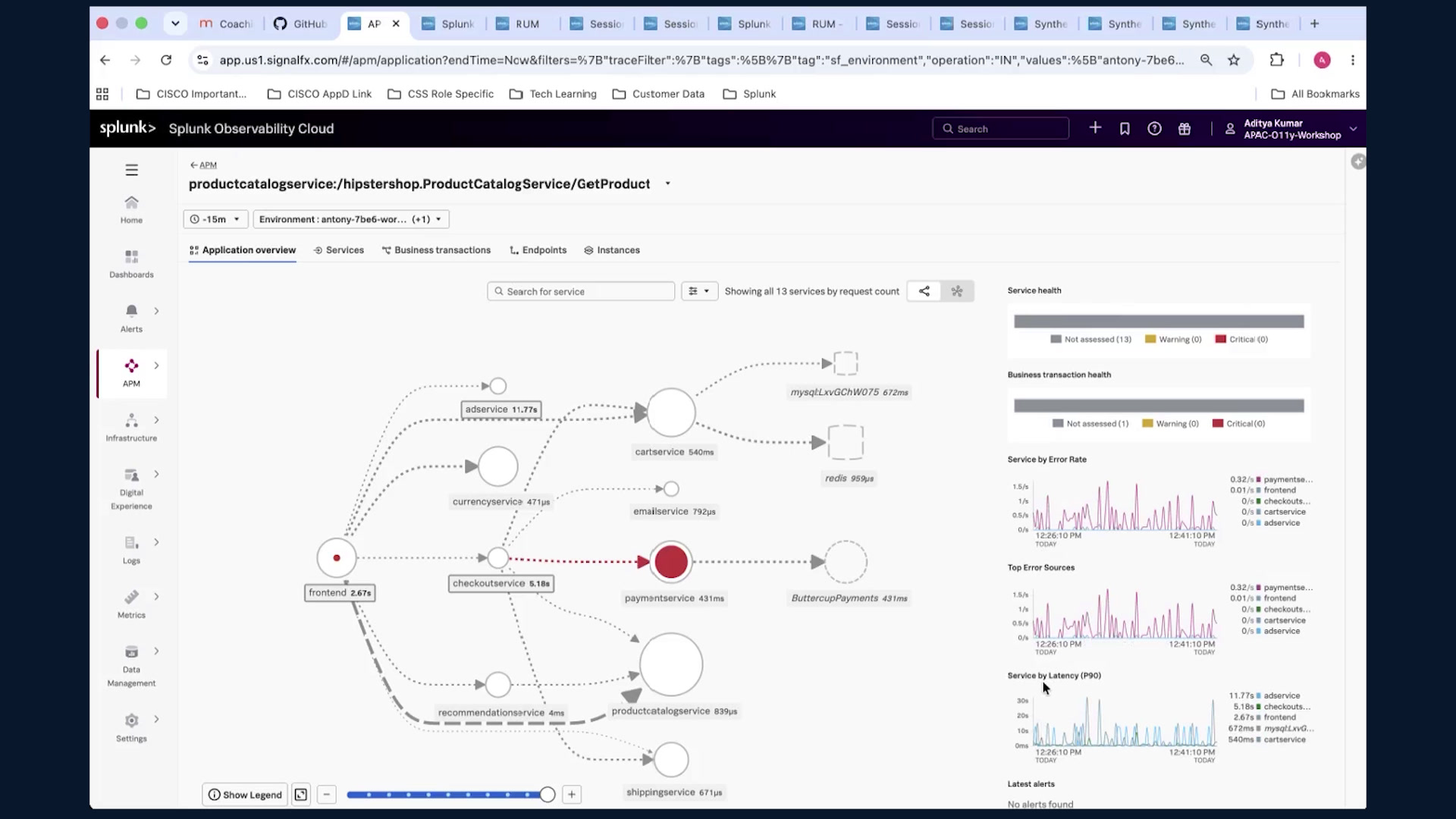The image size is (1456, 819).
Task: Select the frontend service node
Action: (337, 558)
